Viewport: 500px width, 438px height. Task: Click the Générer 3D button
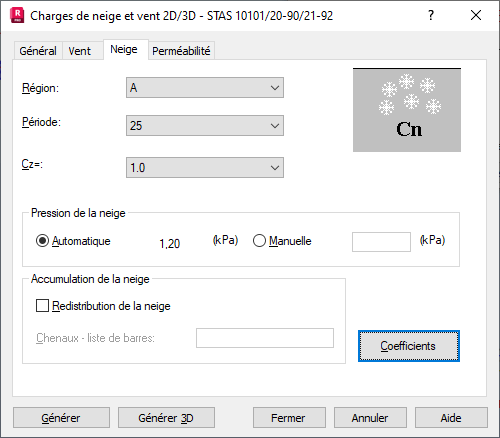166,418
